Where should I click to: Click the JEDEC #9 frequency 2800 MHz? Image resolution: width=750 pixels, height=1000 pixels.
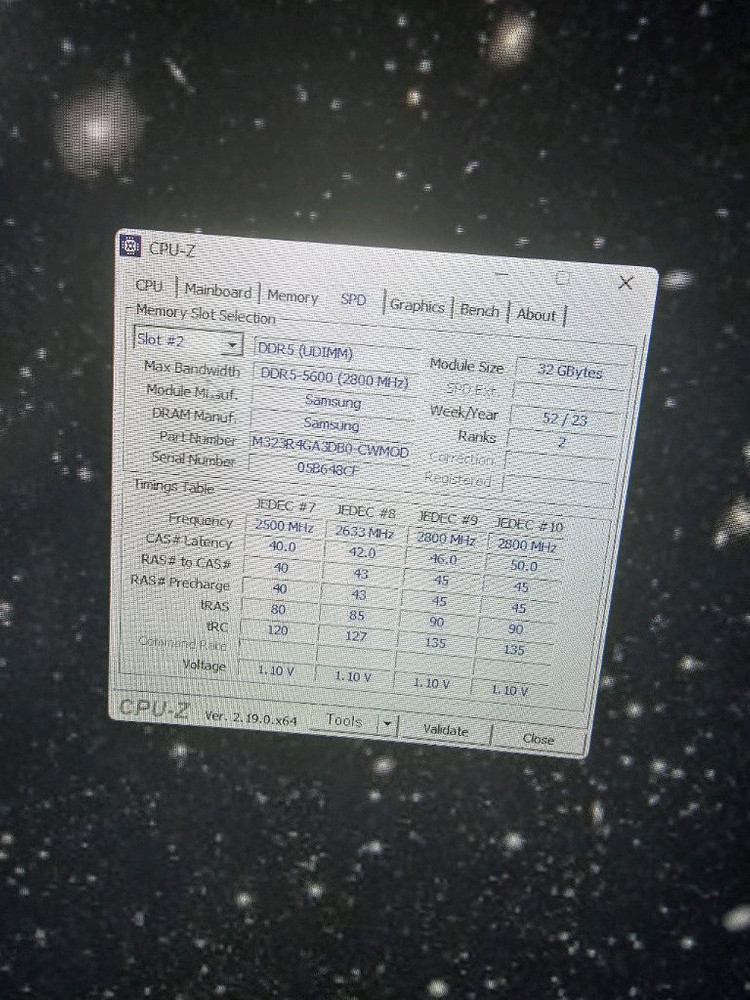pyautogui.click(x=446, y=539)
